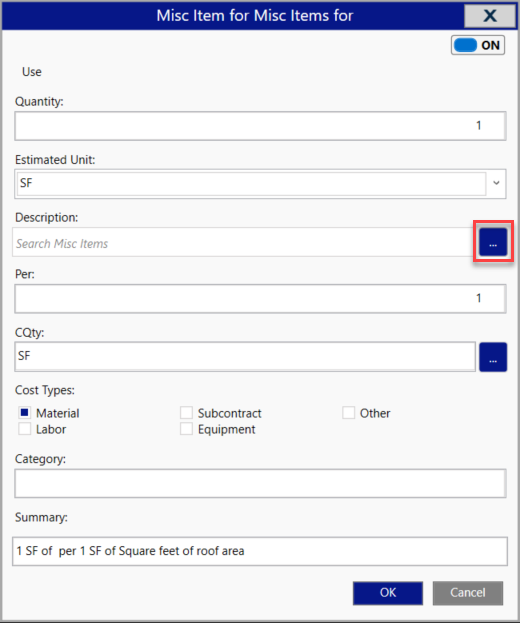Expand the Estimated Unit dropdown arrow

pos(496,183)
